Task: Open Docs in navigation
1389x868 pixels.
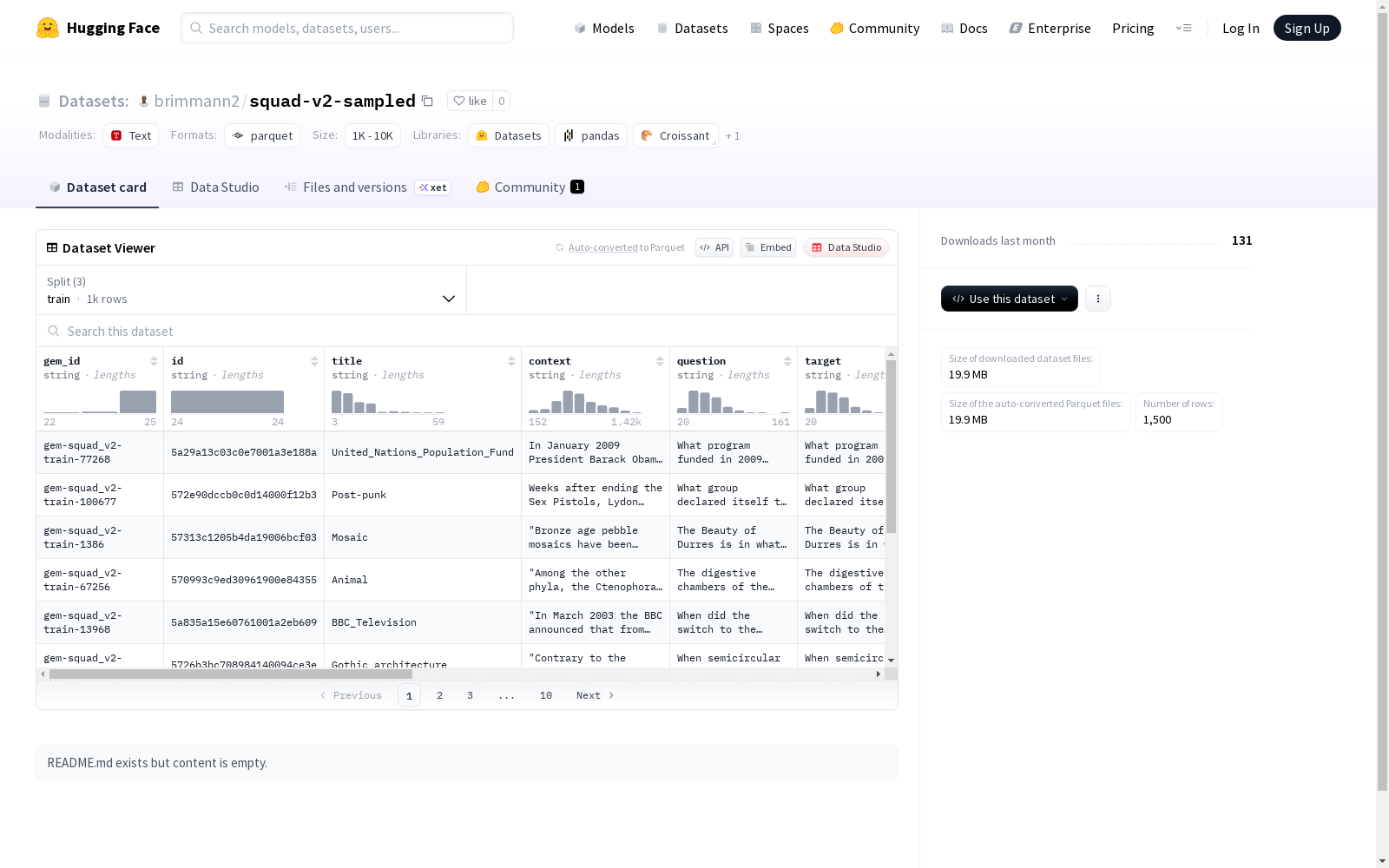Action: point(964,28)
